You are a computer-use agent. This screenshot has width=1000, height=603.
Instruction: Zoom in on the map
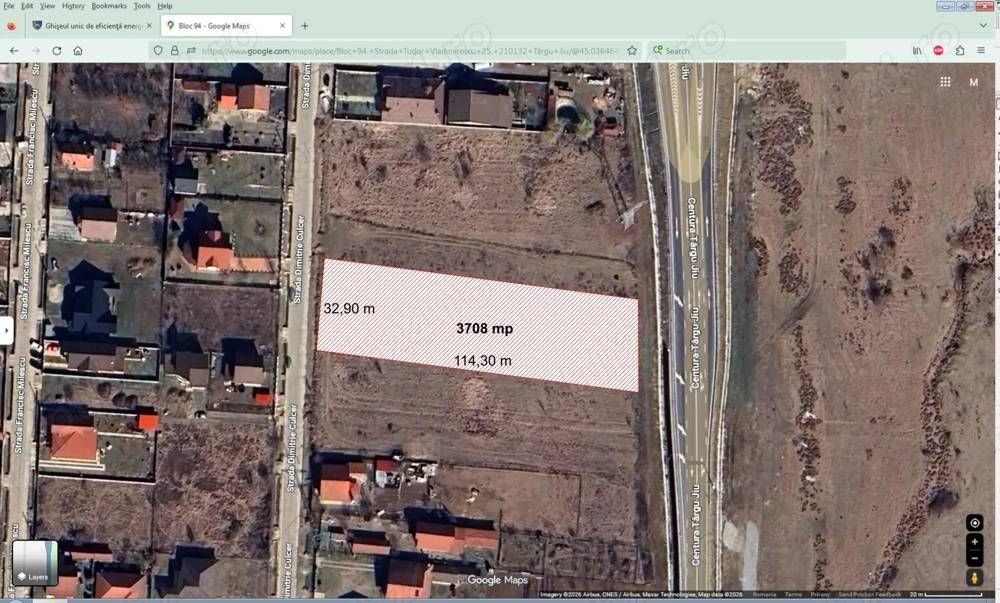click(x=974, y=542)
